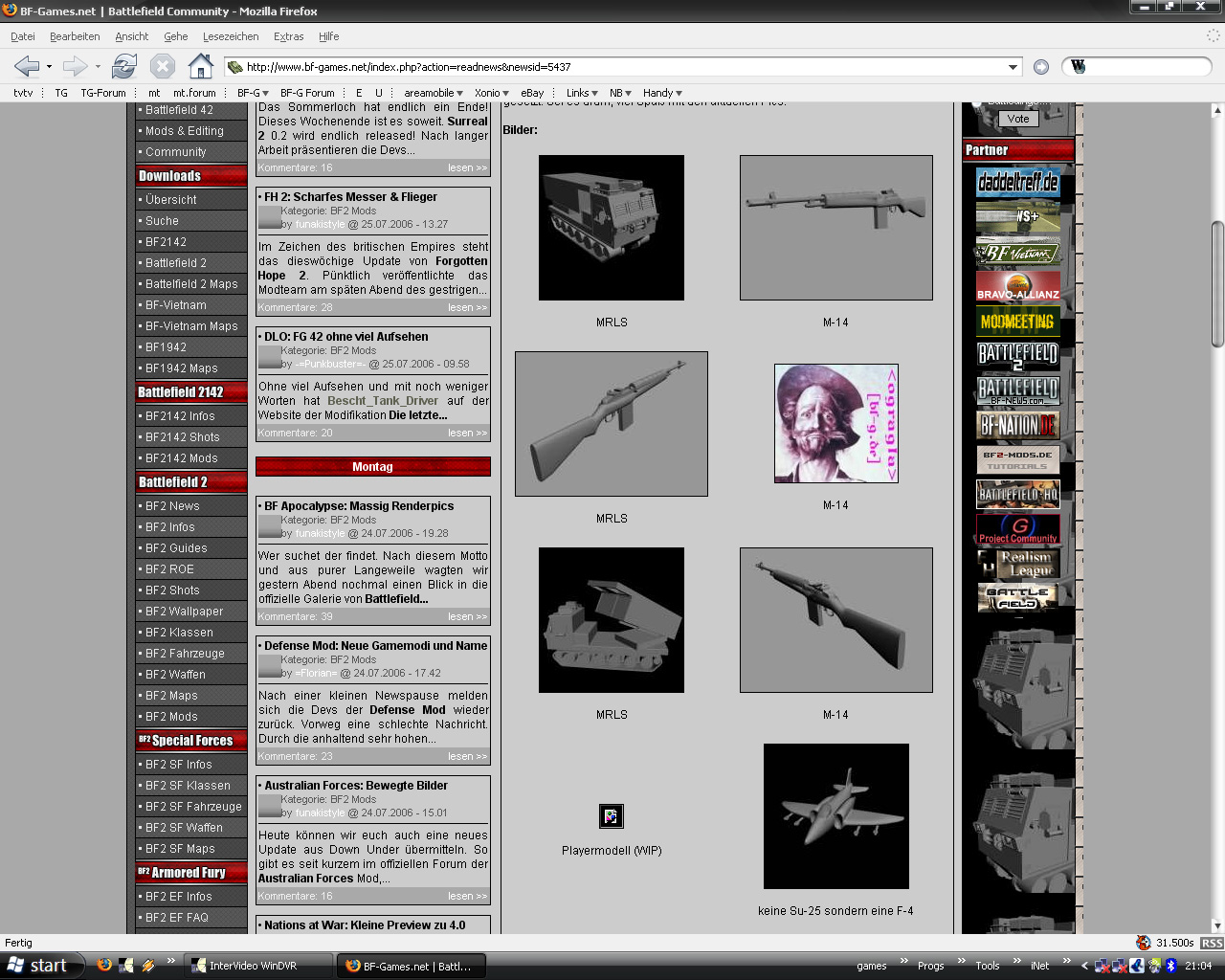This screenshot has height=980, width=1225.
Task: Open the F-4 jet render thumbnail
Action: tap(836, 816)
